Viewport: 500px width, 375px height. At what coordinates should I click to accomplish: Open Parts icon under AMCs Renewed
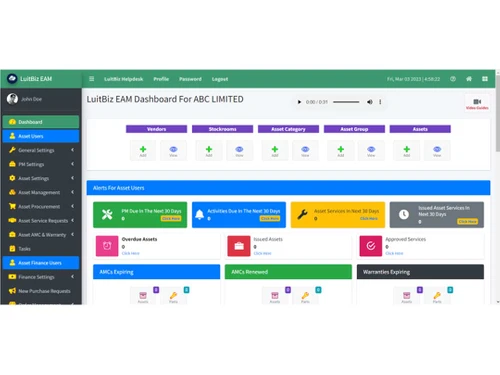point(305,296)
